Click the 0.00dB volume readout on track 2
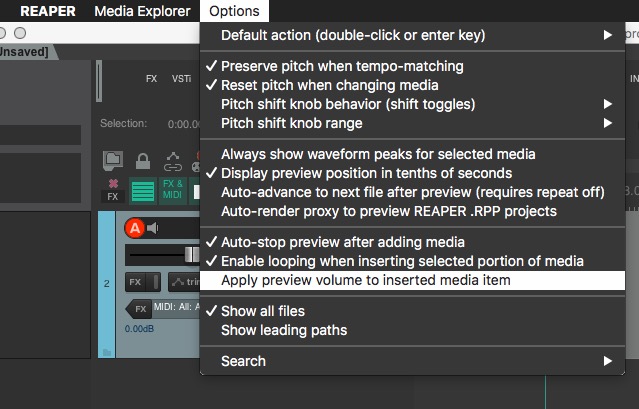The width and height of the screenshot is (639, 409). click(139, 328)
